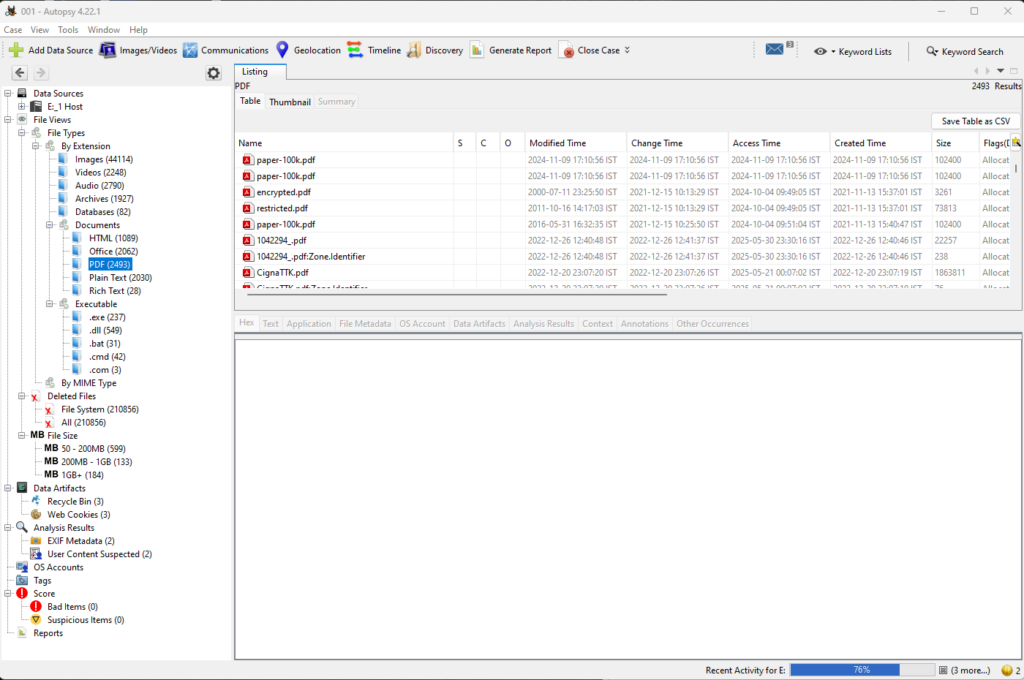Viewport: 1024px width, 680px height.
Task: Click the Generate Report icon
Action: pyautogui.click(x=477, y=50)
